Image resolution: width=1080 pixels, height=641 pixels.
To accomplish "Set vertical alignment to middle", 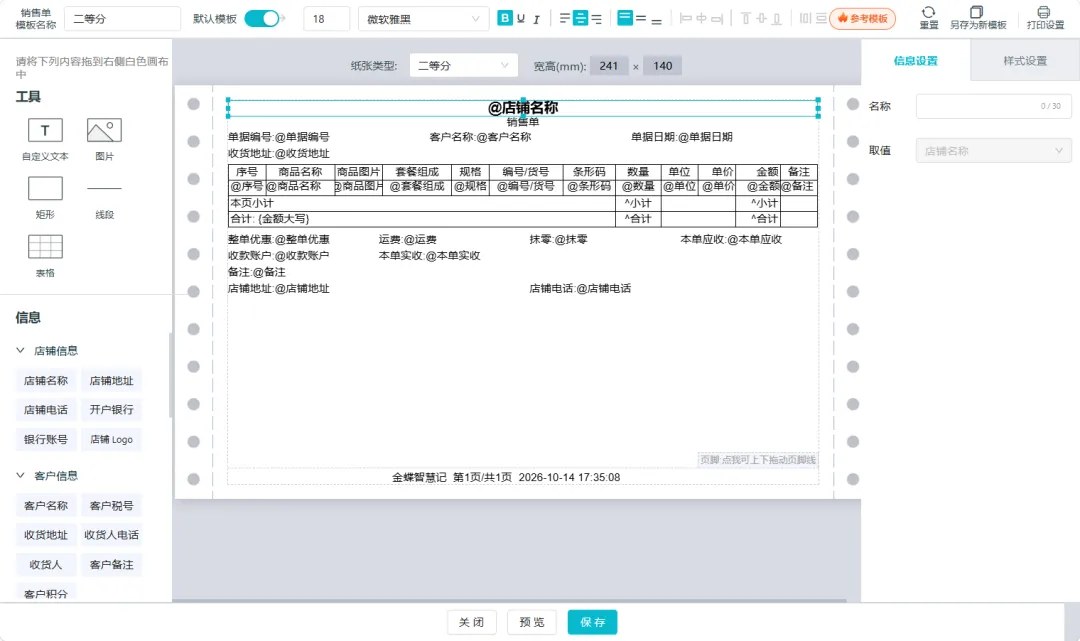I will 641,19.
